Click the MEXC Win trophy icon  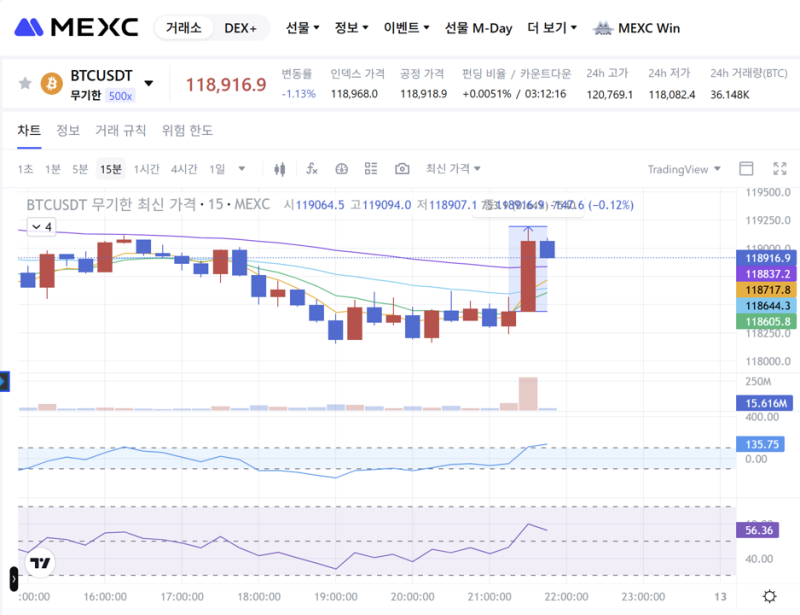603,28
